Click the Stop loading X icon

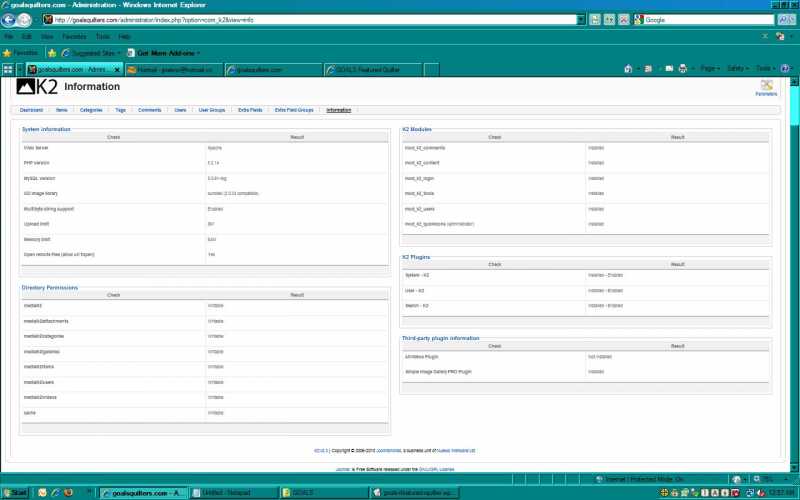(x=623, y=20)
